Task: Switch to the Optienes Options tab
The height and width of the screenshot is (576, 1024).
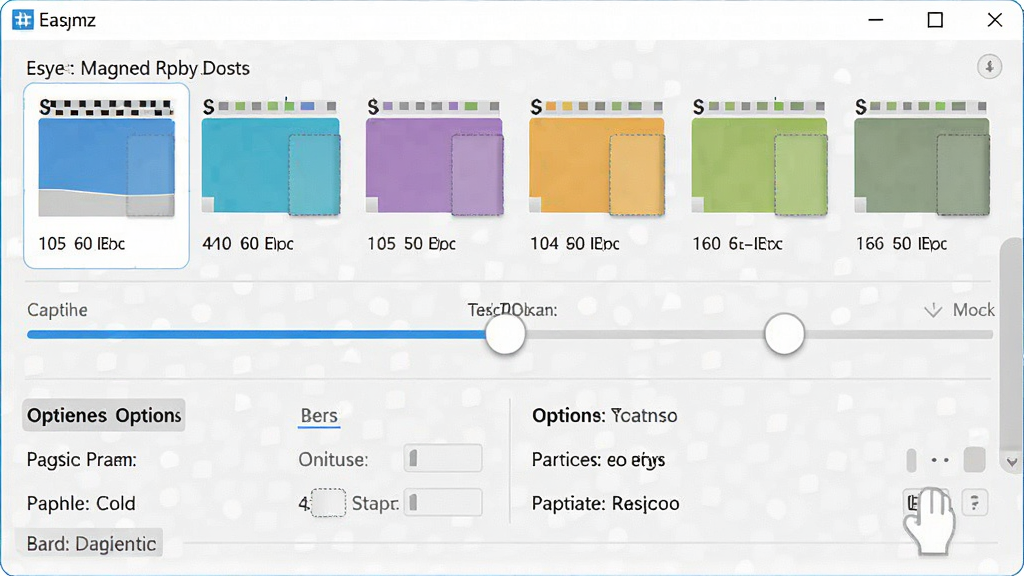Action: click(104, 415)
